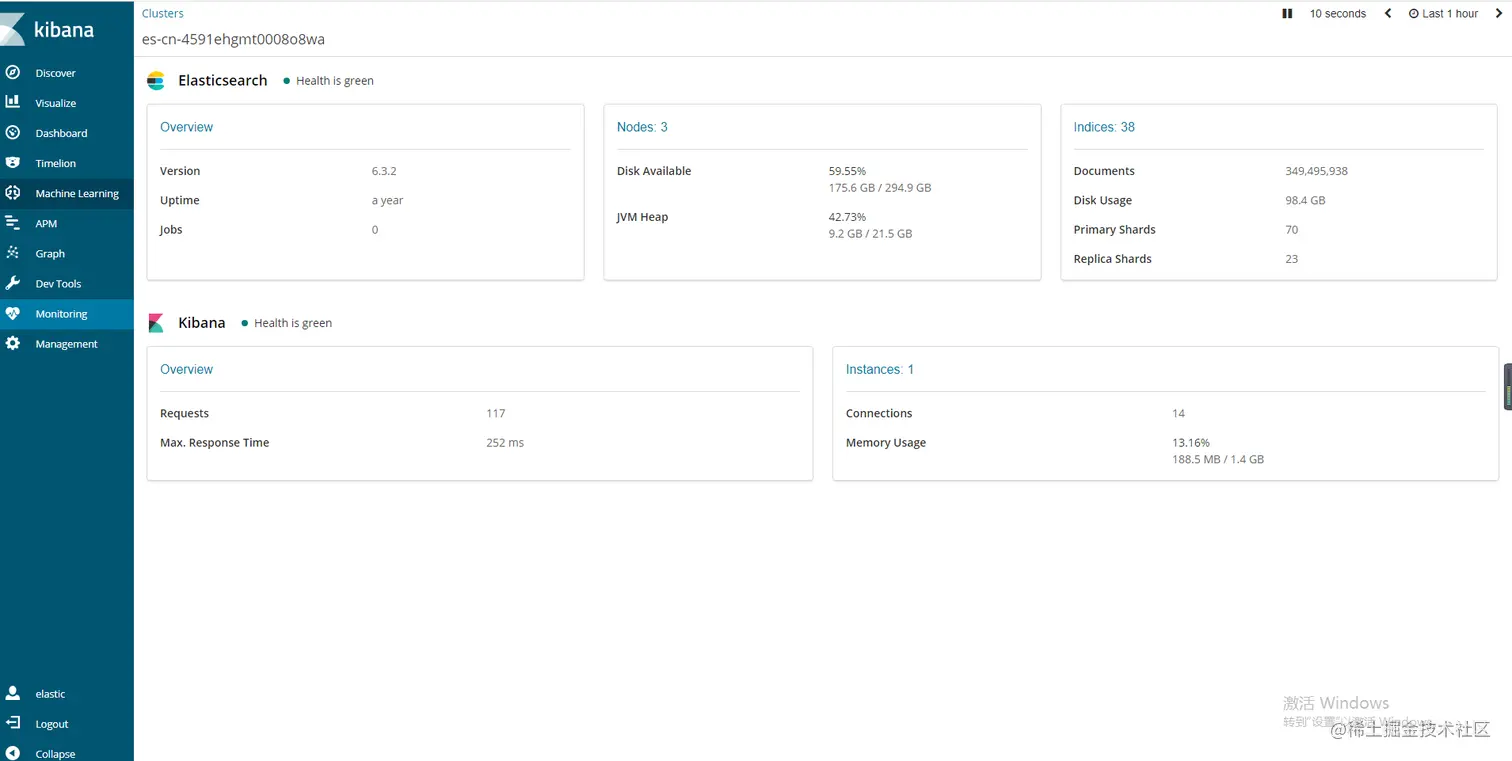
Task: Click the Elasticsearch section heading
Action: (223, 81)
